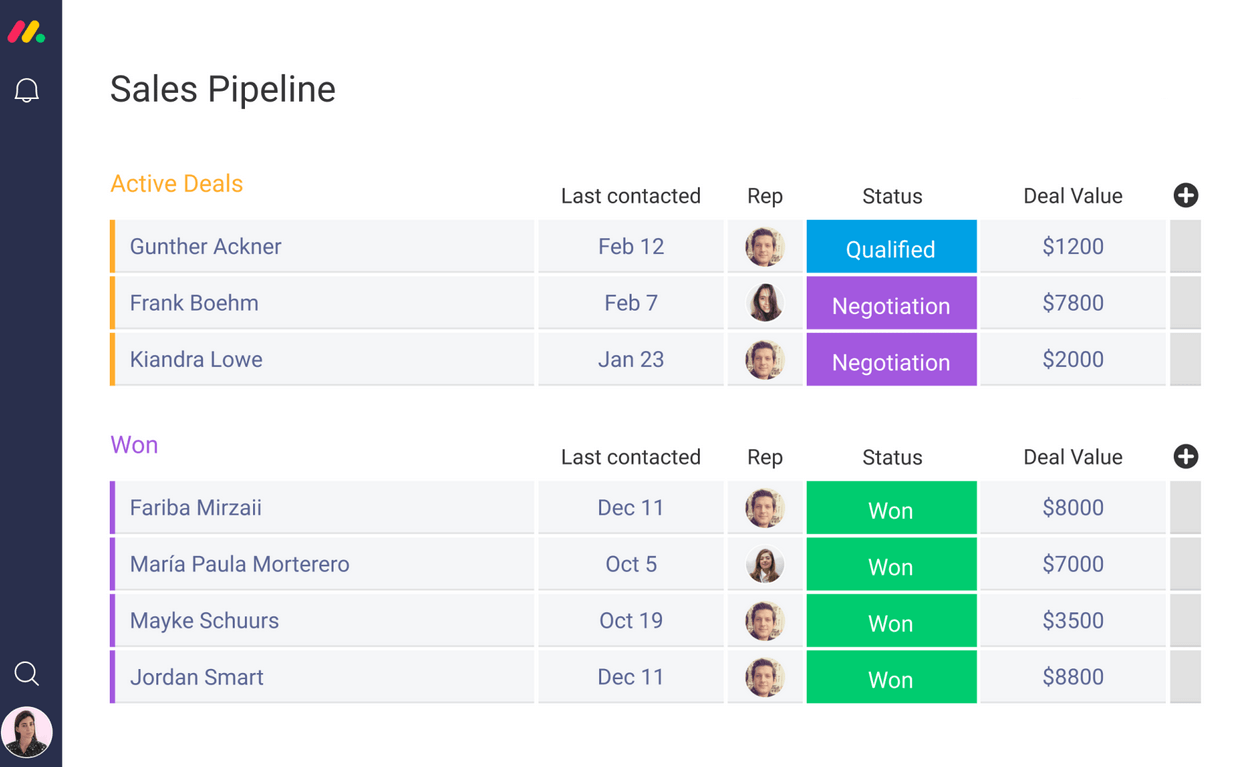Screen dimensions: 1238x767
Task: Add column with plus icon in Won group
Action: coord(1185,457)
